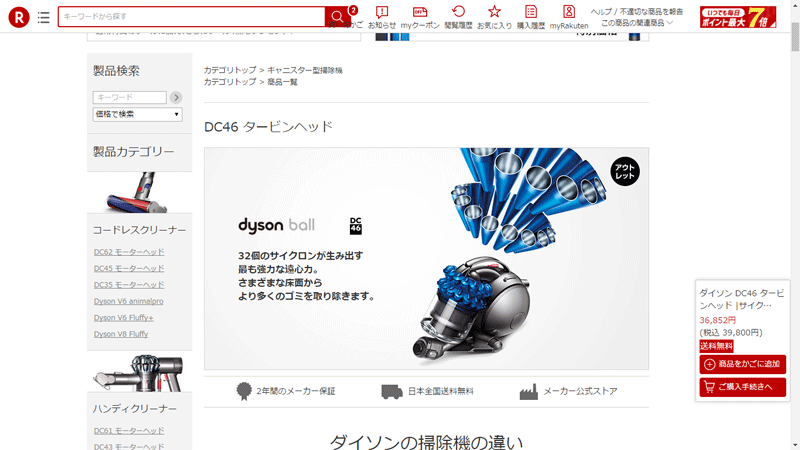The height and width of the screenshot is (450, 800).
Task: Click the page vertical scrollbar thumb
Action: click(x=795, y=37)
